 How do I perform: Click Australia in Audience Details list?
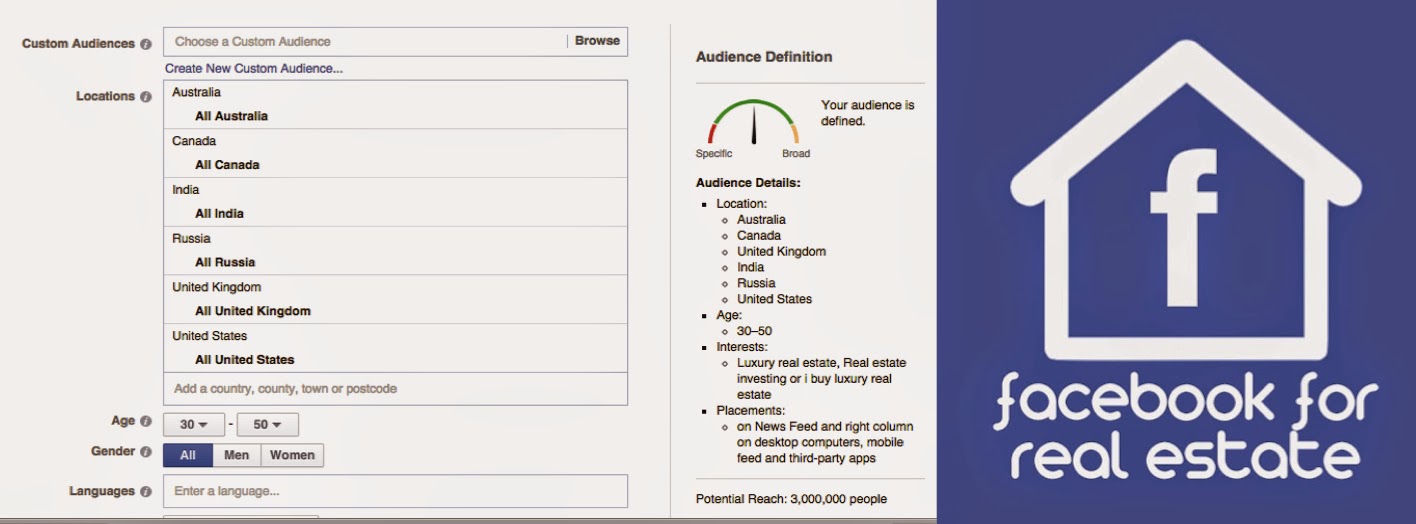coord(761,220)
